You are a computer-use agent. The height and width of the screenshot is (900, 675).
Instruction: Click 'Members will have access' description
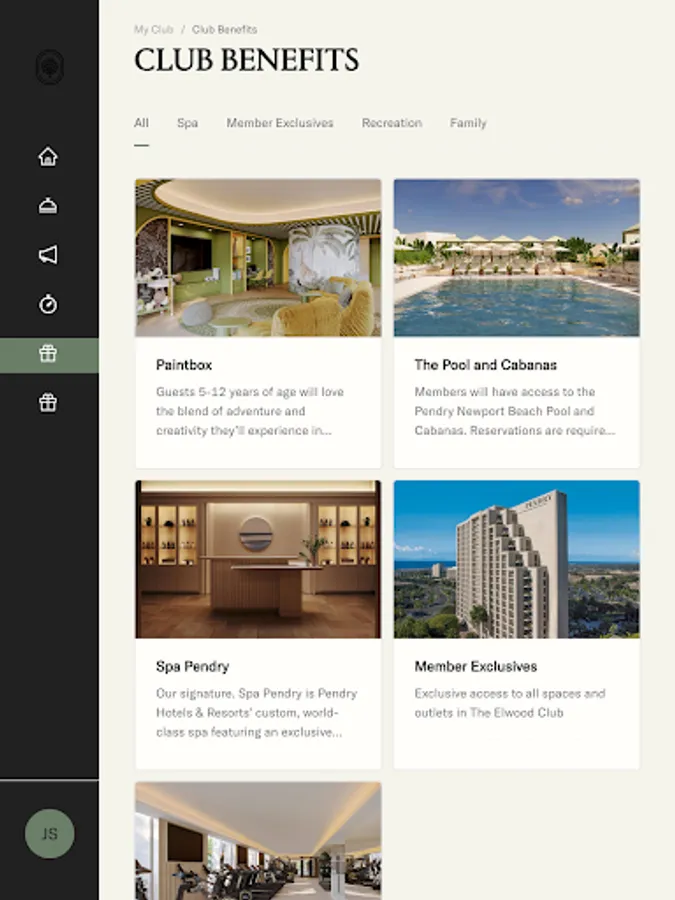[514, 411]
